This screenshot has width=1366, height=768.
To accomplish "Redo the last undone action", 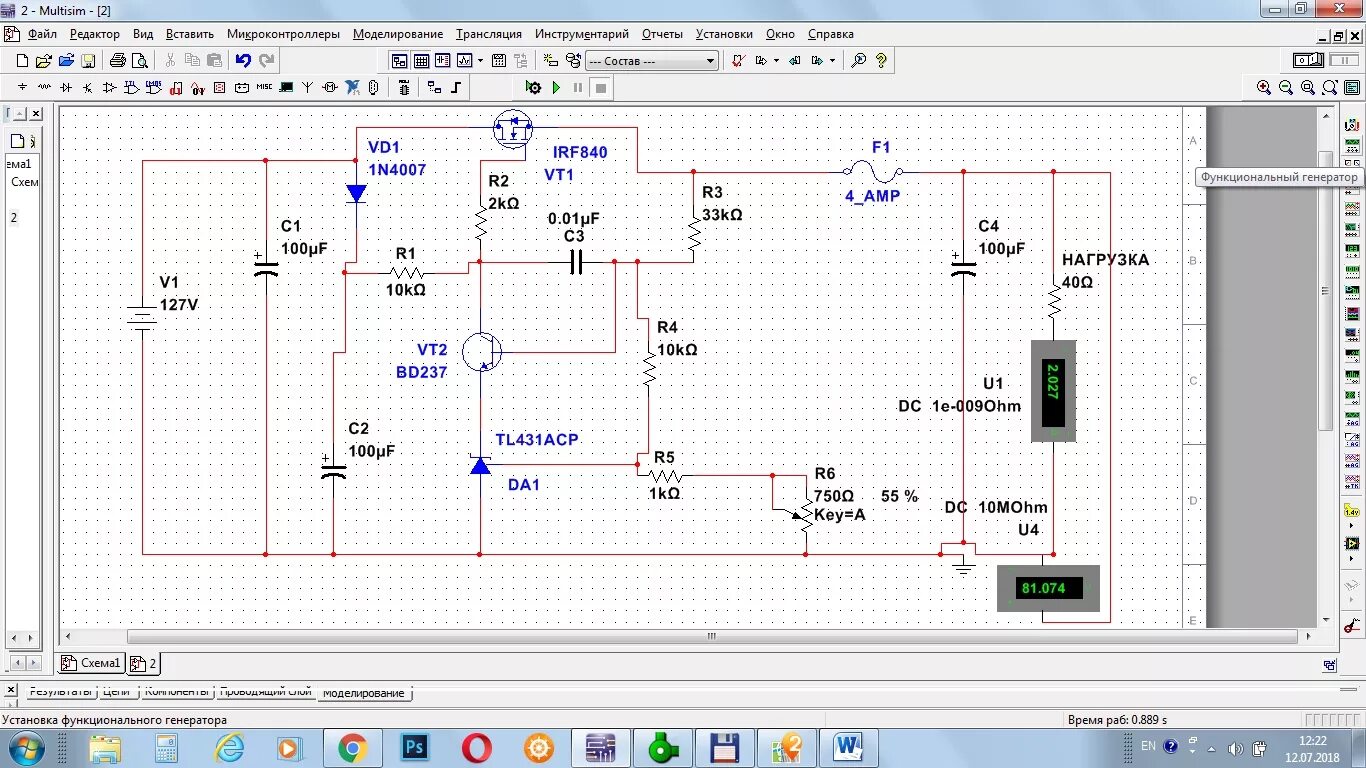I will tap(267, 60).
